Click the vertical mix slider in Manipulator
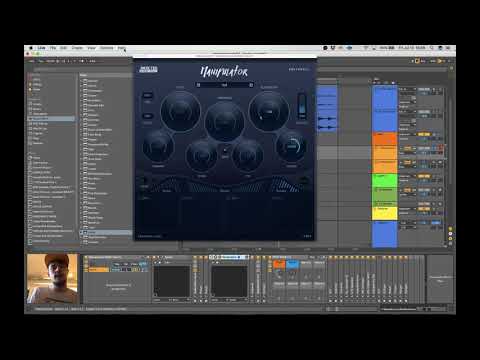This screenshot has height=360, width=480. (x=302, y=106)
